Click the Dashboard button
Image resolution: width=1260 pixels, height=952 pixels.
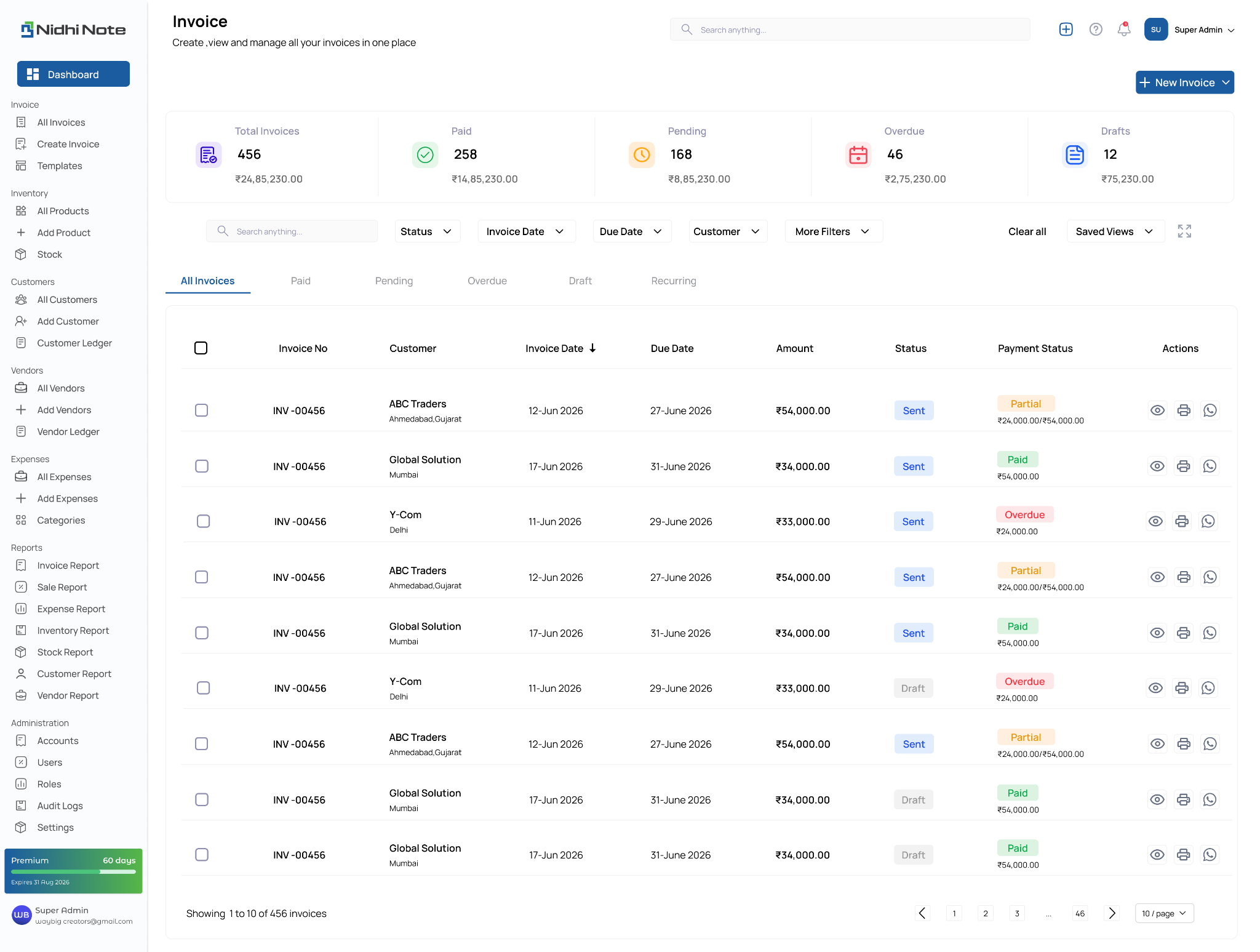tap(73, 74)
